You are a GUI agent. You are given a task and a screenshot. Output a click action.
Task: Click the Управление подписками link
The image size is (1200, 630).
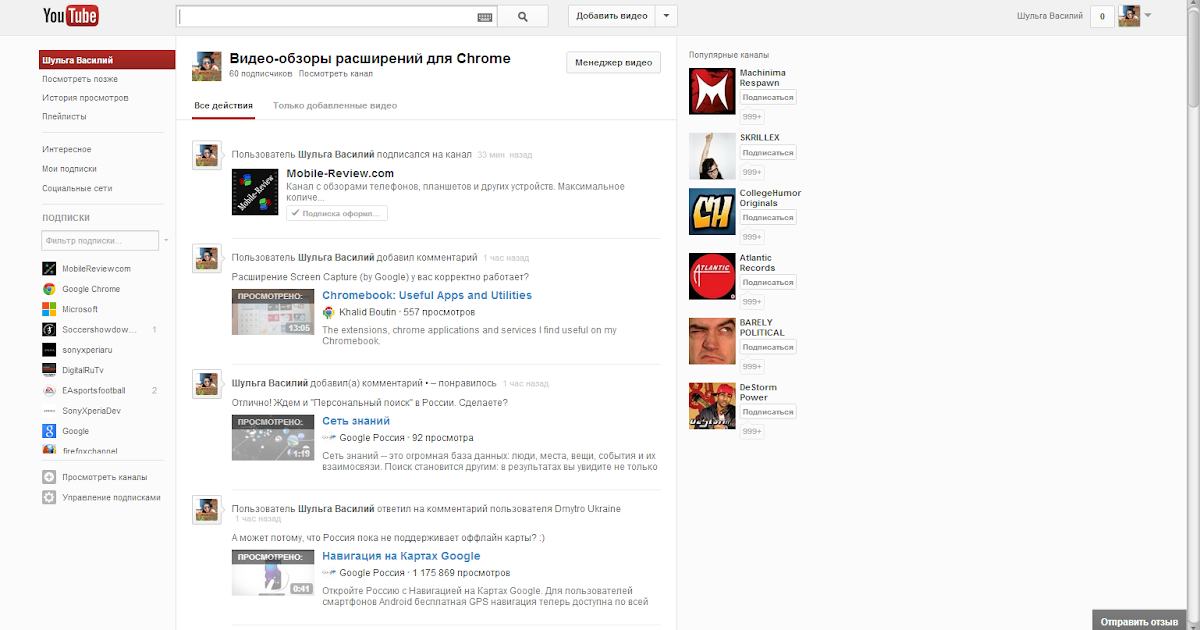coord(111,497)
